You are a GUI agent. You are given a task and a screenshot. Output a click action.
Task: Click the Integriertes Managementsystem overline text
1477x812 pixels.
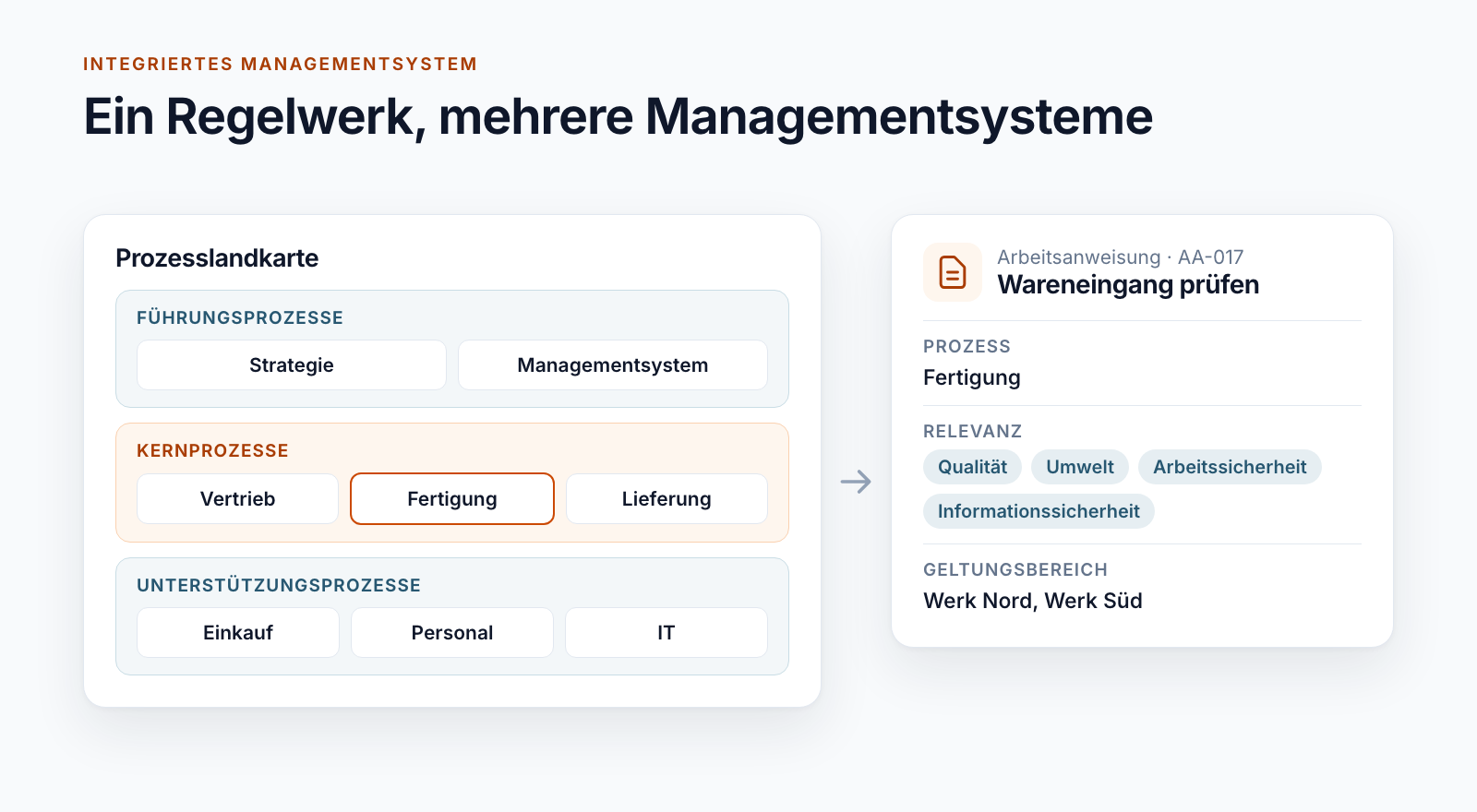(281, 64)
